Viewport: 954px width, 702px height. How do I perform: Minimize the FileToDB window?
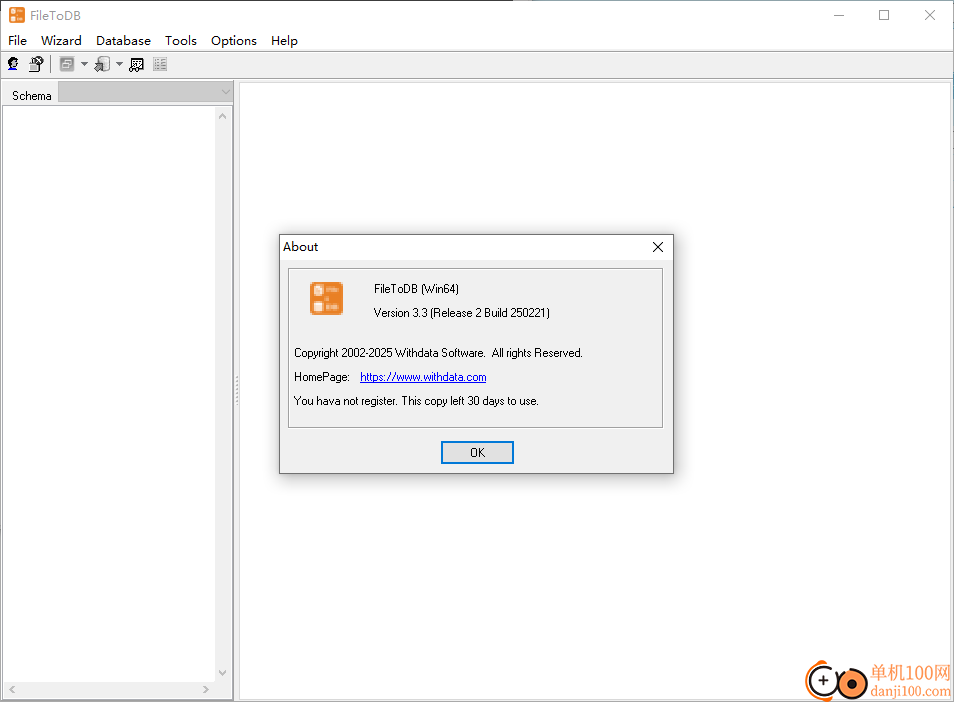(x=839, y=15)
